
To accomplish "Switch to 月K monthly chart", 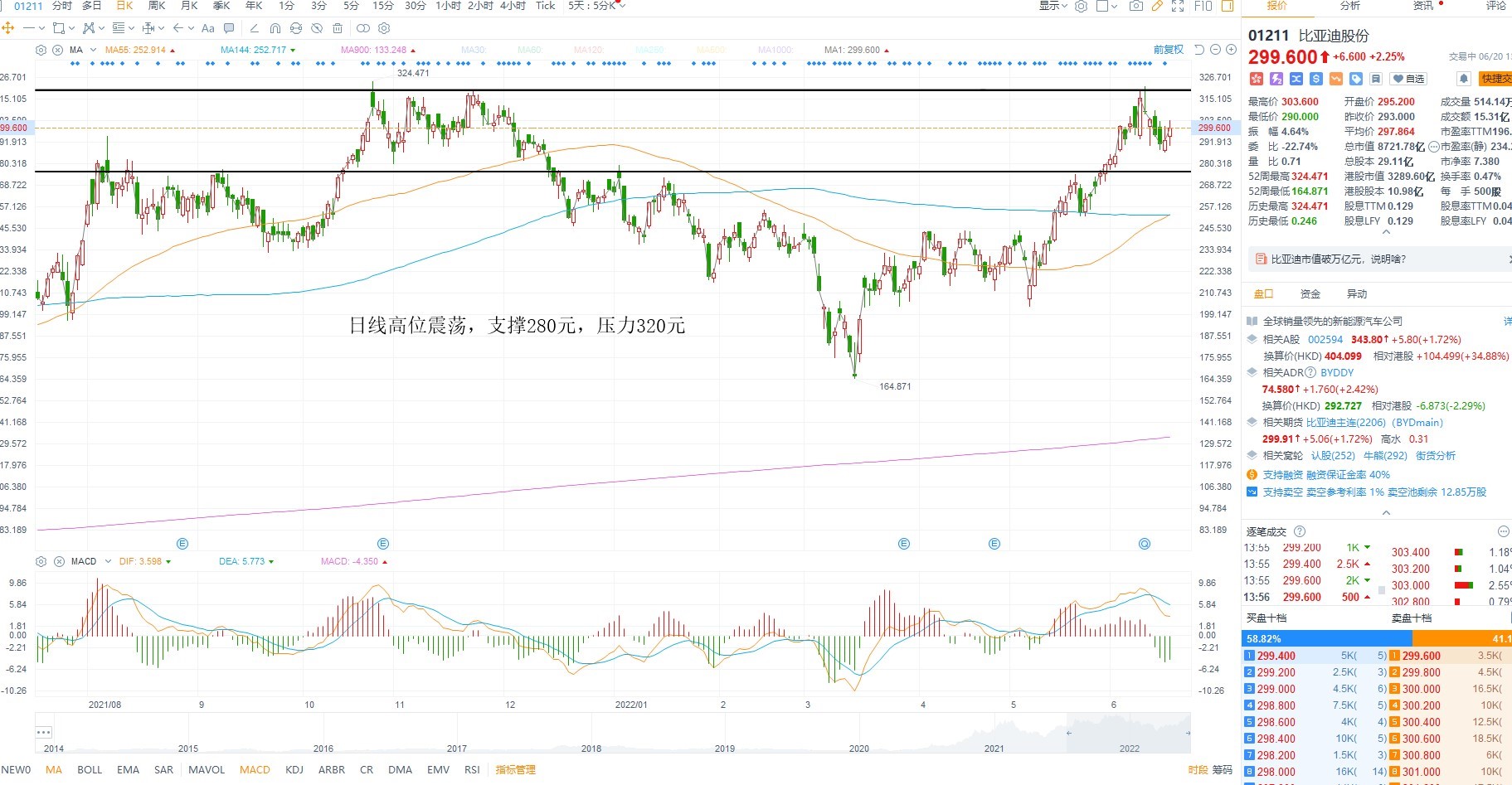I will (x=189, y=6).
